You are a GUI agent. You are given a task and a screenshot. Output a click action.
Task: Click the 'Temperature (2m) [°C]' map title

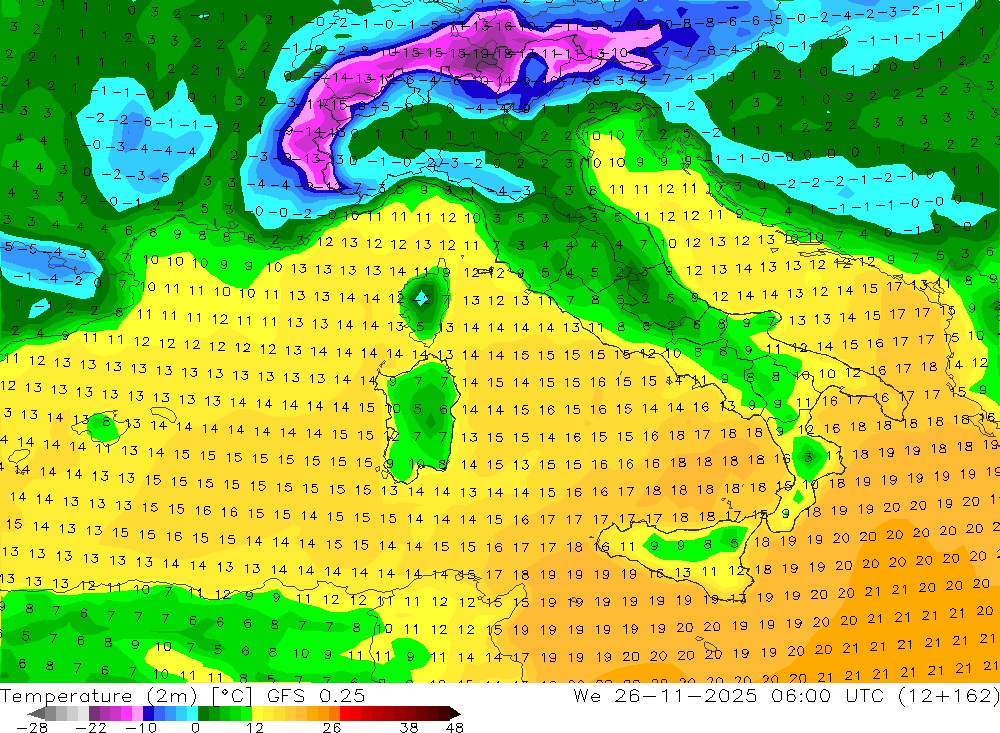coord(127,696)
